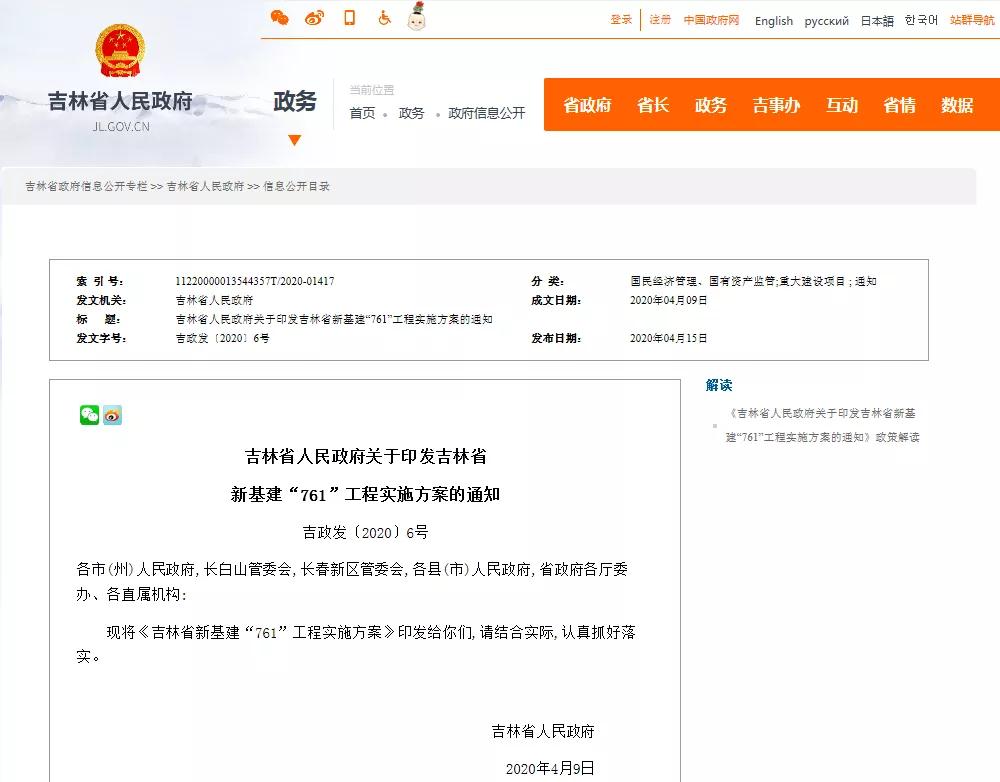Select 数据 in orange navigation bar

click(957, 105)
